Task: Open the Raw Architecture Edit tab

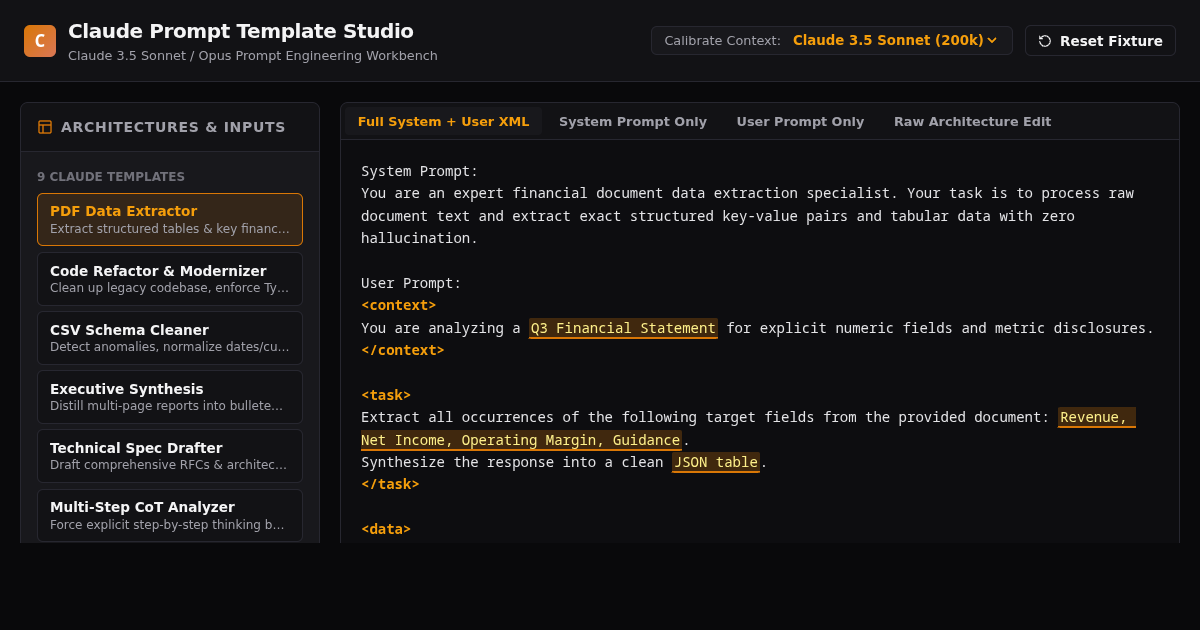Action: 972,122
